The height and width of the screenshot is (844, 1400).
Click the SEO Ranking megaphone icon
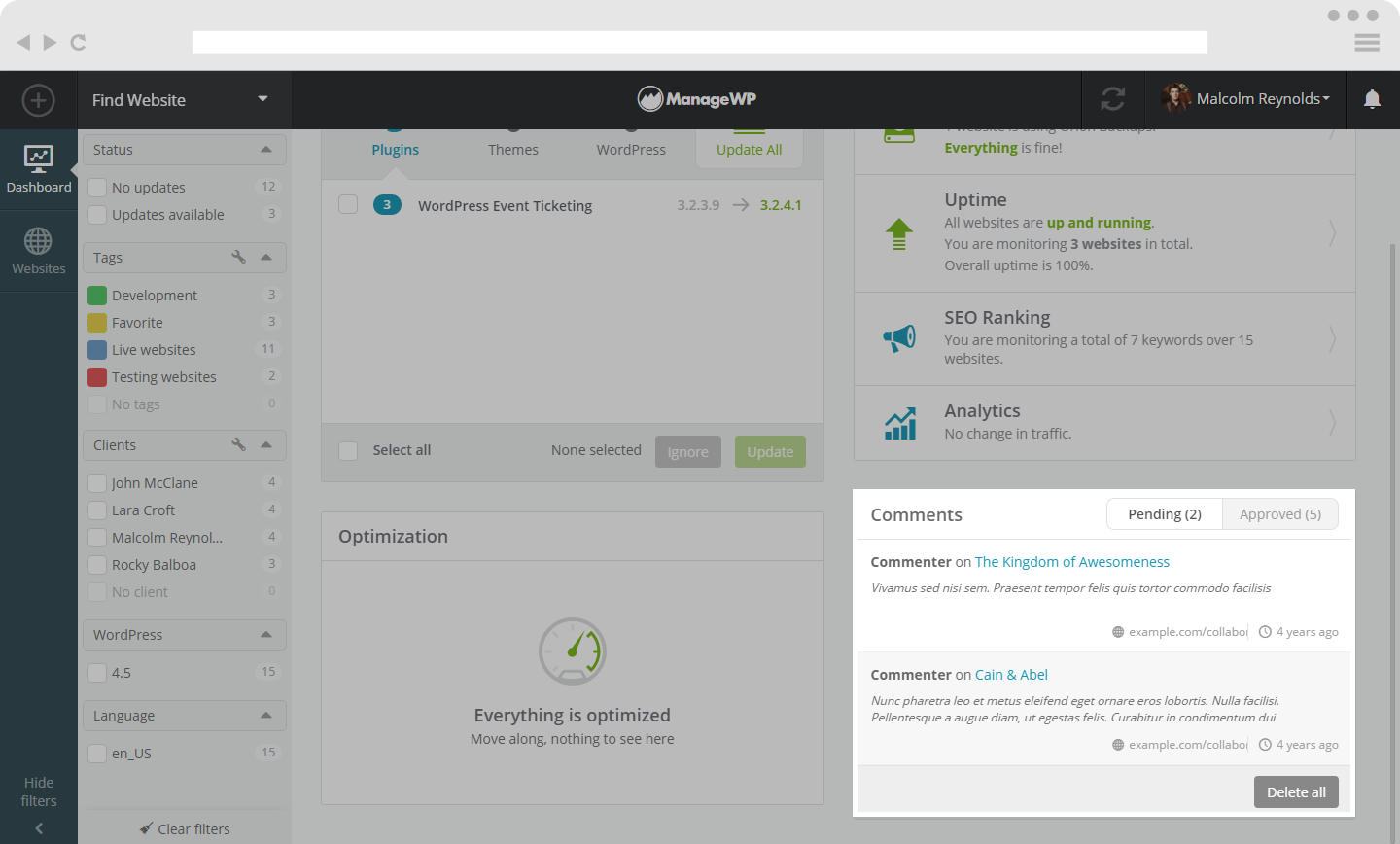pos(899,338)
